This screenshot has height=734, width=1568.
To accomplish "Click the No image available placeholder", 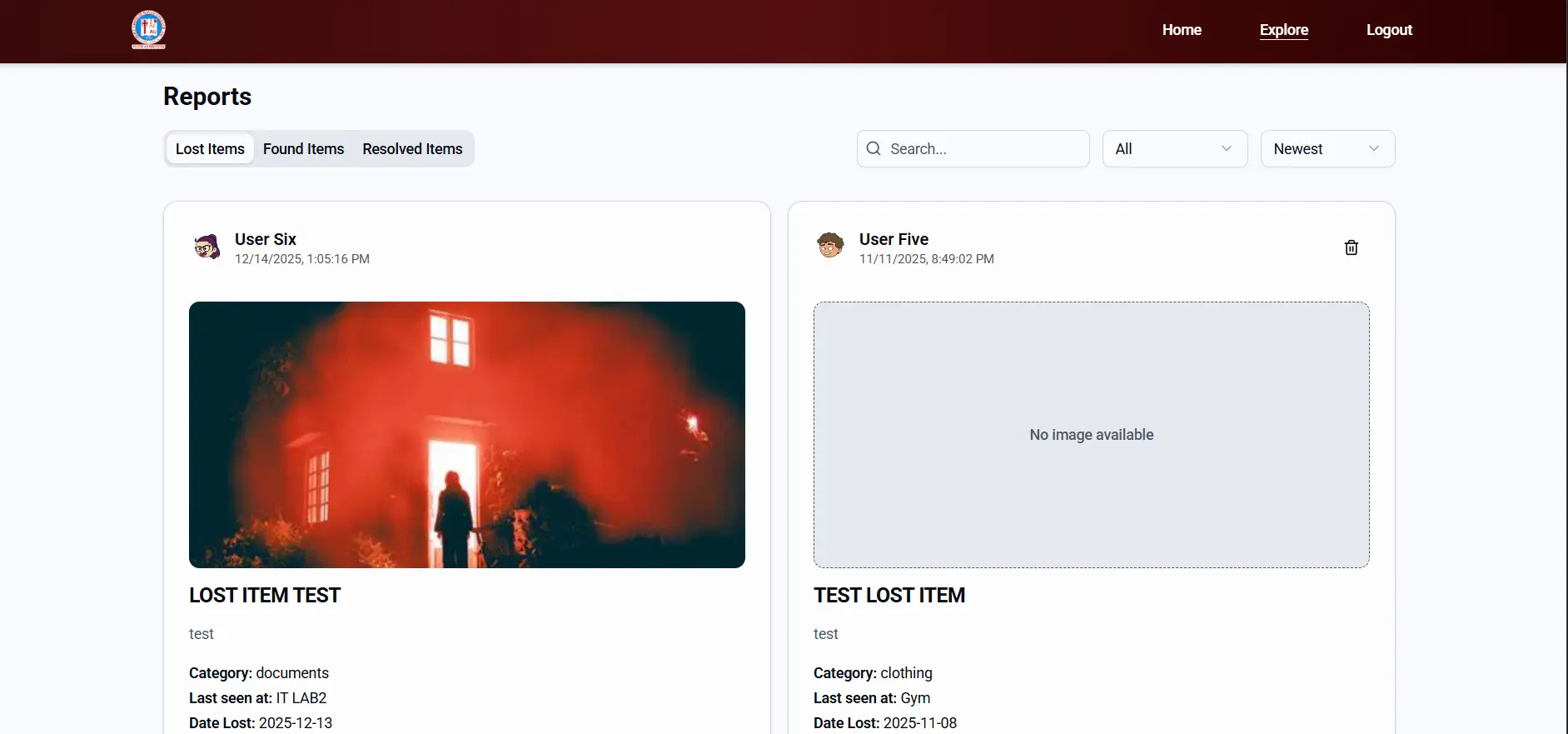I will pyautogui.click(x=1091, y=434).
